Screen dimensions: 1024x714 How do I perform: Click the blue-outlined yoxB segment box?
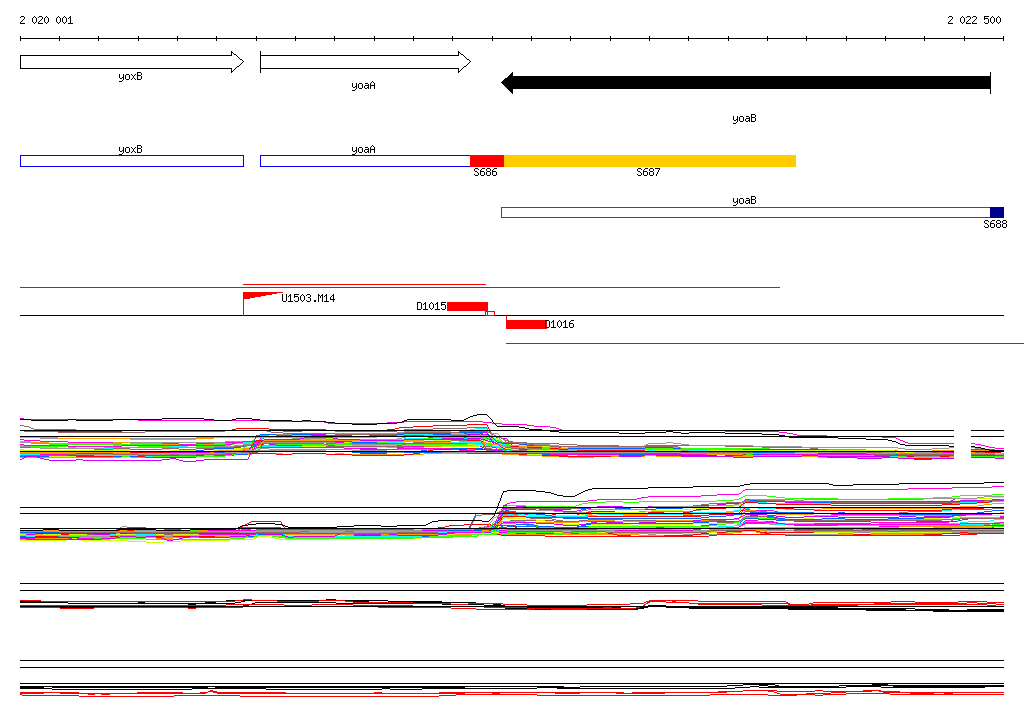[x=132, y=161]
